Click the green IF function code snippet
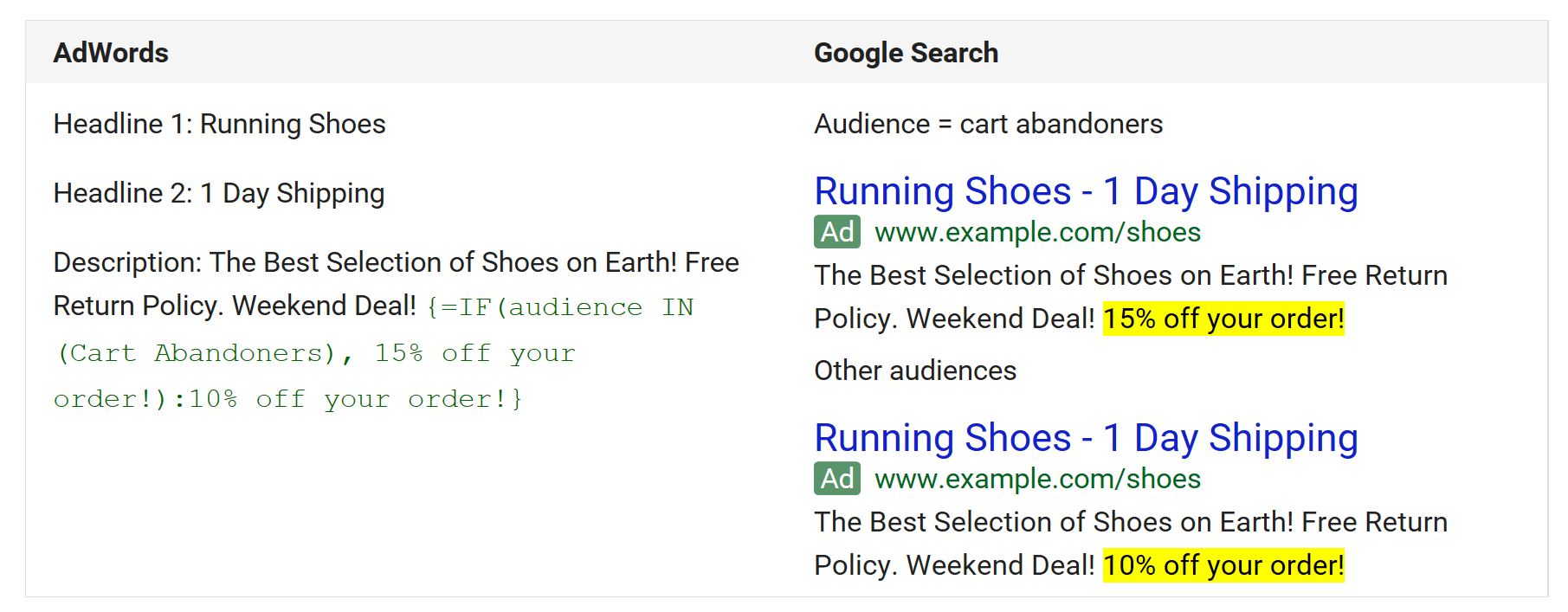The height and width of the screenshot is (612, 1568). [x=373, y=353]
